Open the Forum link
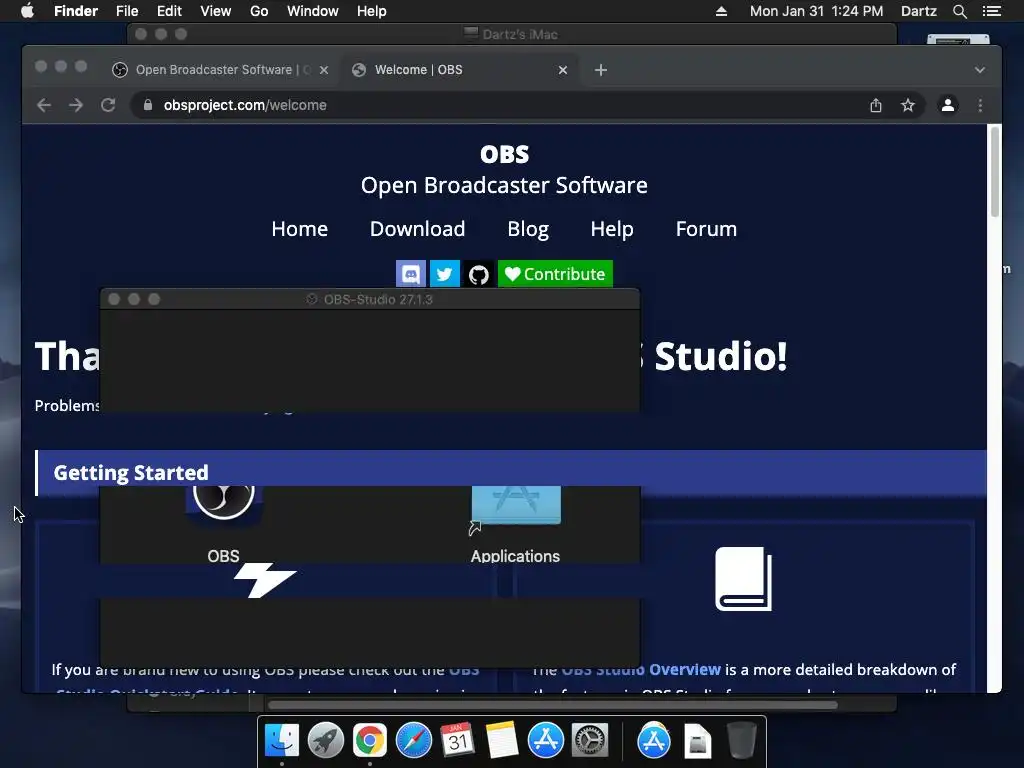Image resolution: width=1024 pixels, height=768 pixels. click(706, 229)
